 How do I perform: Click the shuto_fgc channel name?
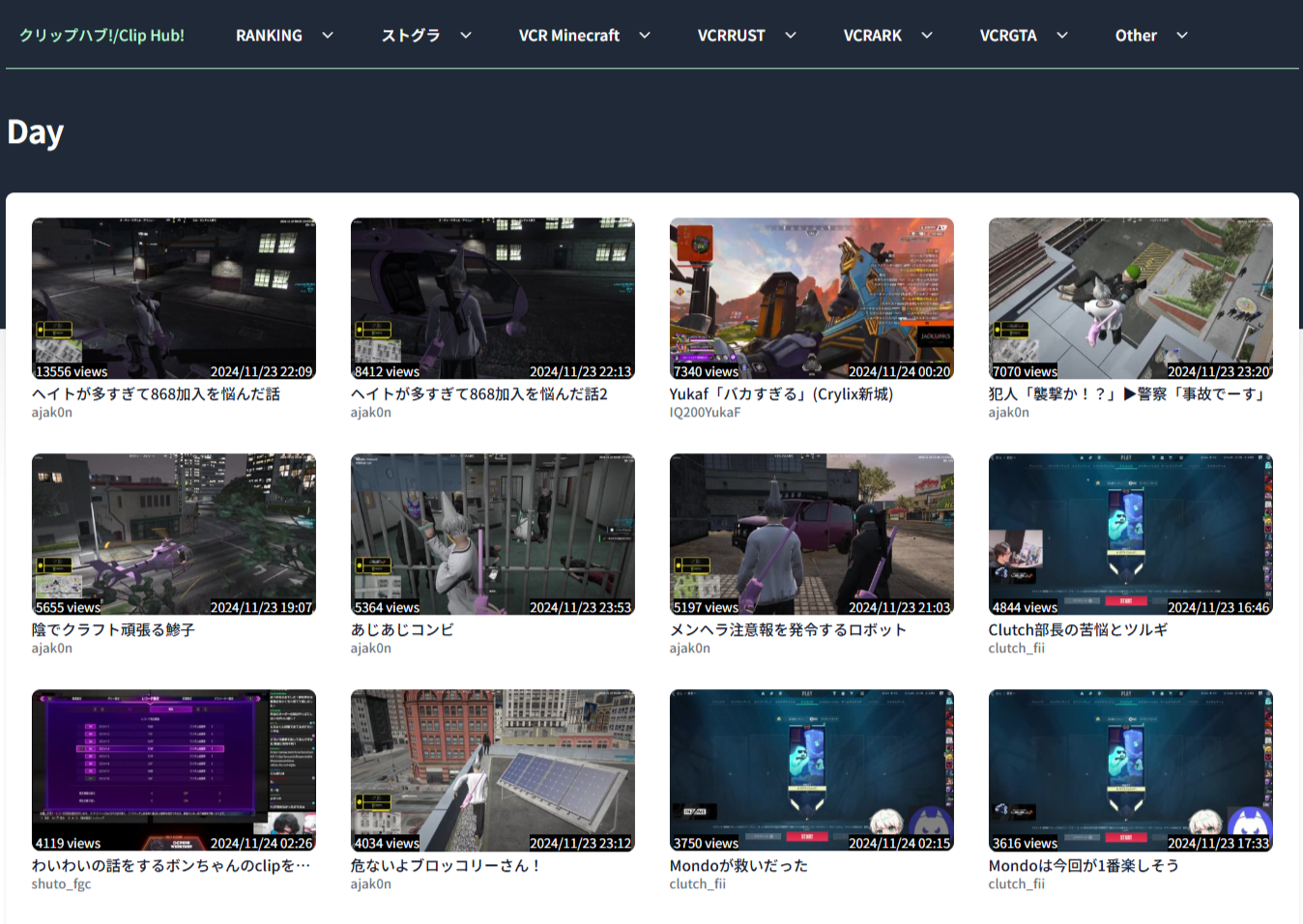pyautogui.click(x=61, y=883)
